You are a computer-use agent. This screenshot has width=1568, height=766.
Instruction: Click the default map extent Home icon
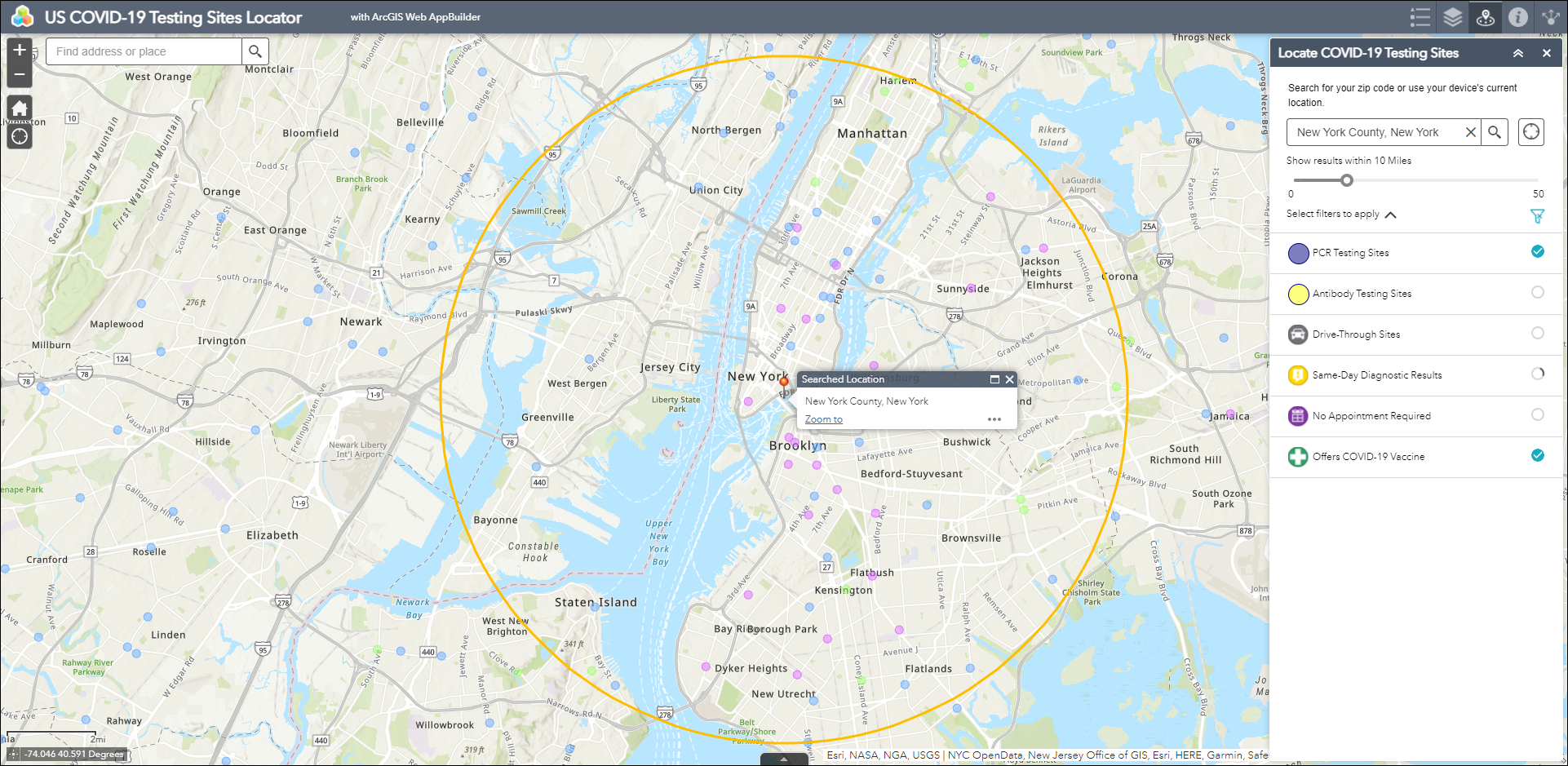(x=19, y=108)
